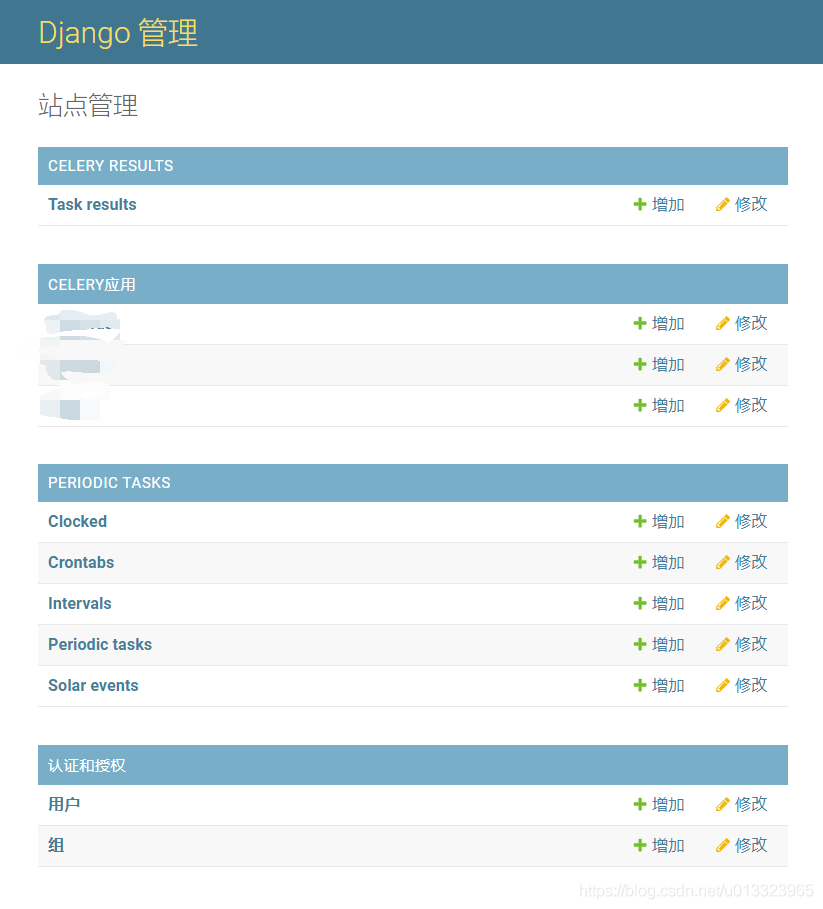Image resolution: width=823 pixels, height=909 pixels.
Task: Click the pencil icon in the 组 row
Action: 722,845
